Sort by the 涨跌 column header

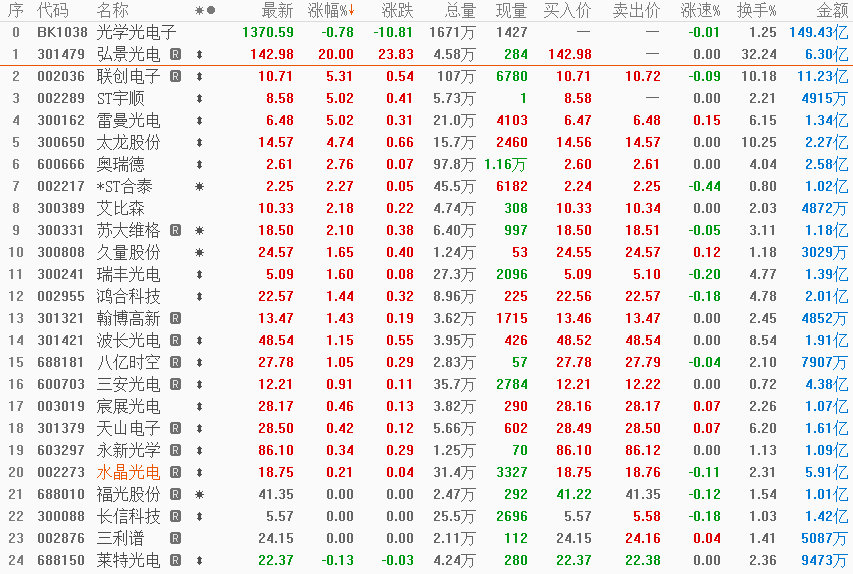click(397, 10)
